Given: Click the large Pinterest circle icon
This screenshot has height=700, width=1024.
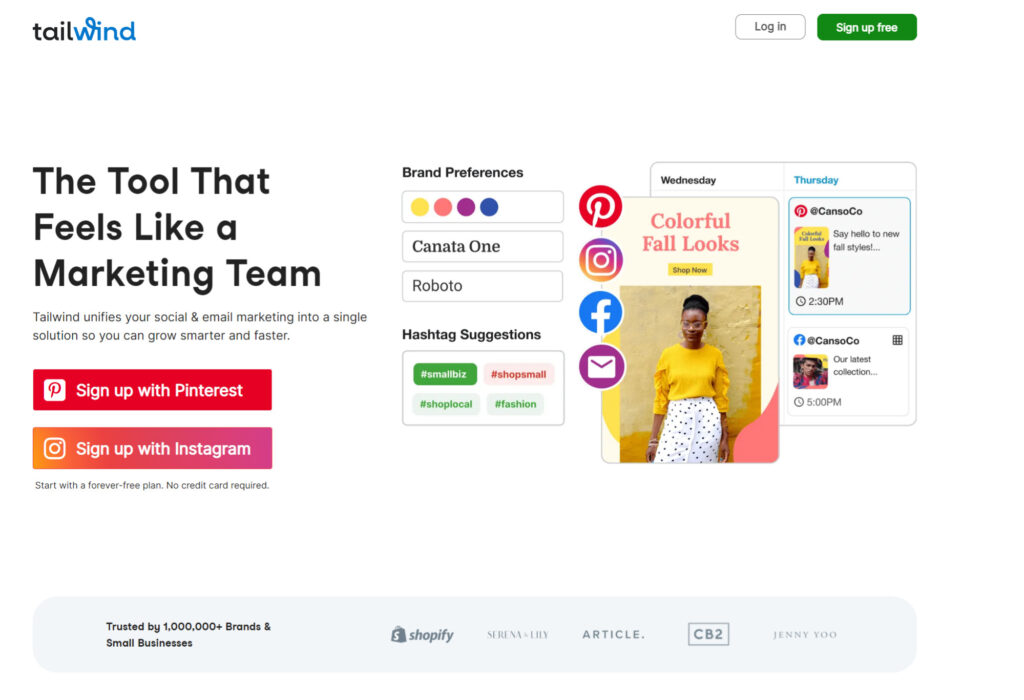Looking at the screenshot, I should 600,206.
